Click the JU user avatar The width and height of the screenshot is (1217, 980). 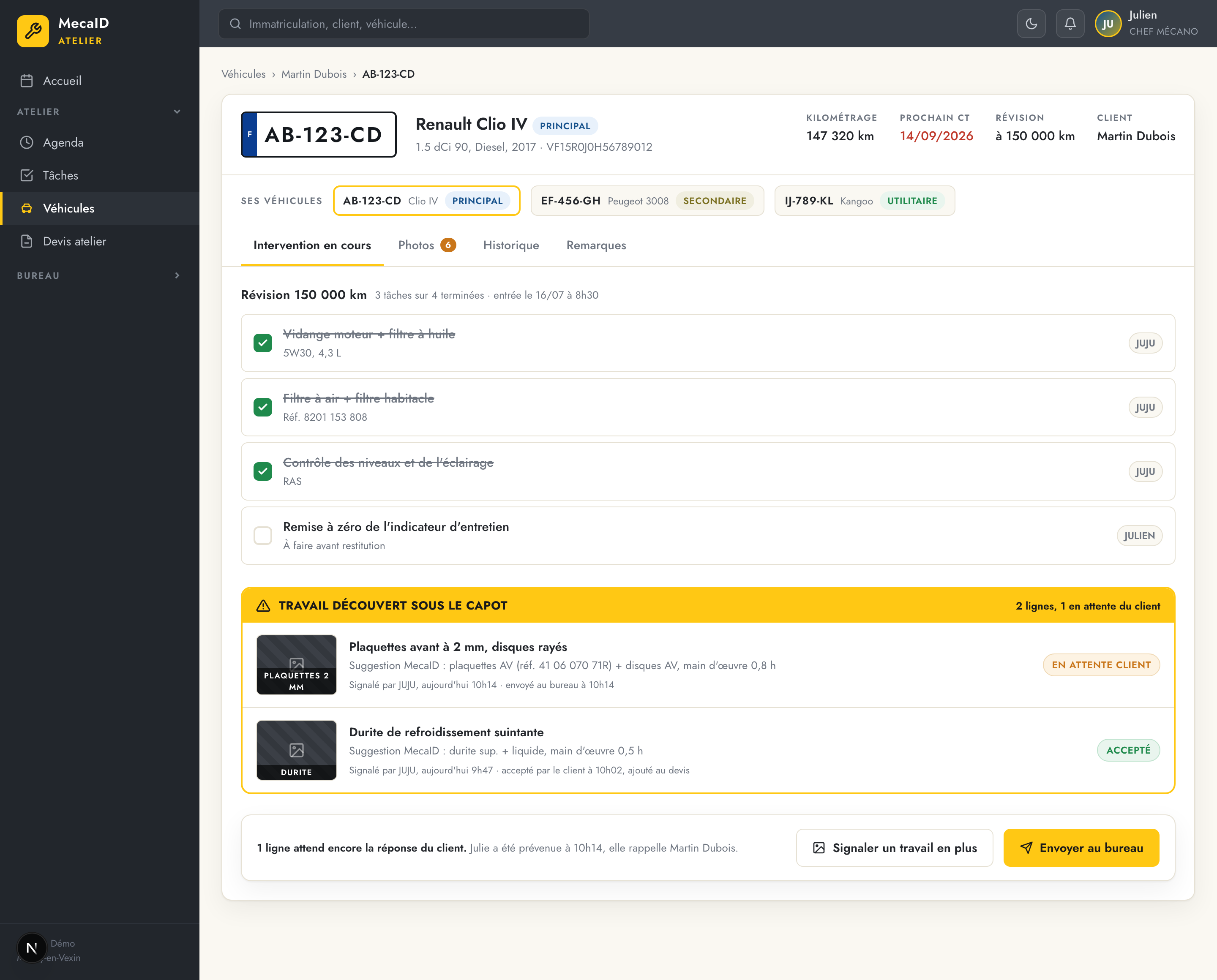[x=1108, y=24]
